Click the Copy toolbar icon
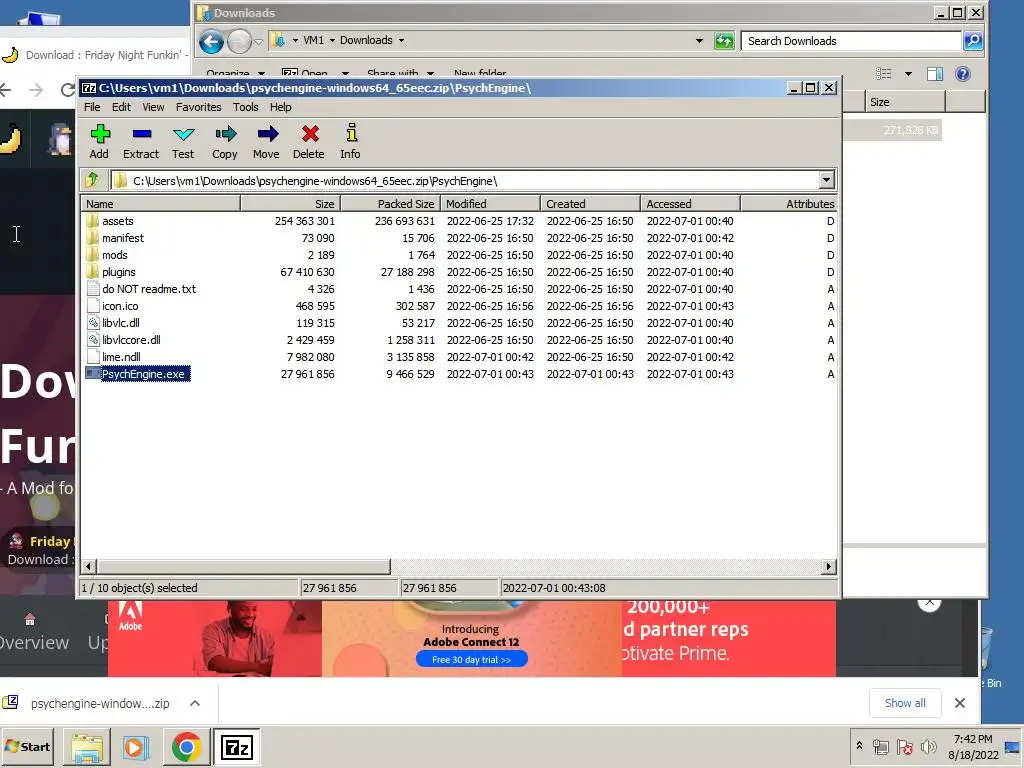Image resolution: width=1024 pixels, height=768 pixels. (225, 135)
